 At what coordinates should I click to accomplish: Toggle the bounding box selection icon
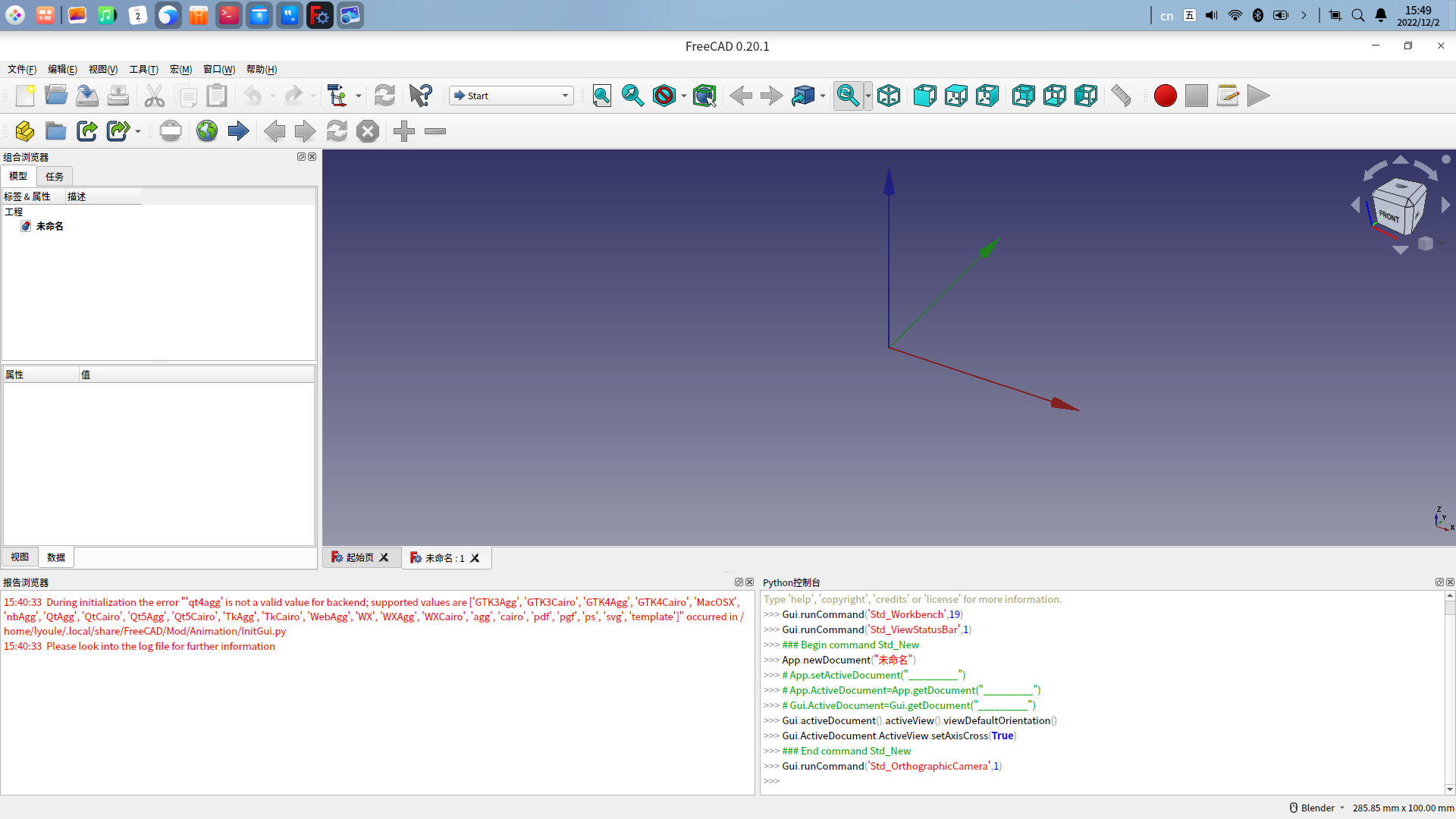coord(704,96)
